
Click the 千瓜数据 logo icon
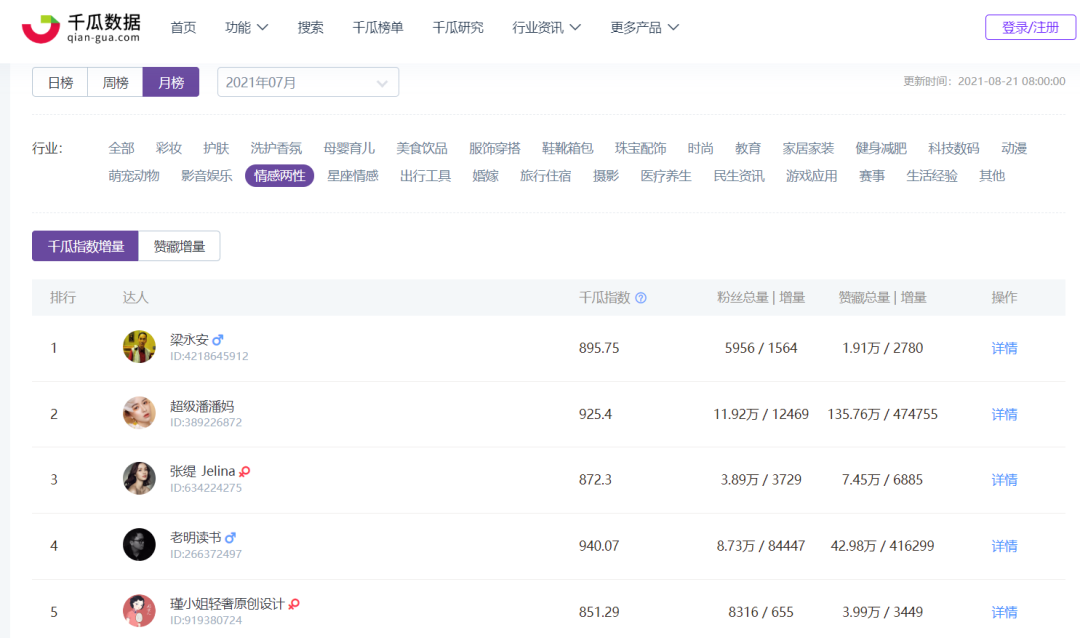[x=41, y=28]
